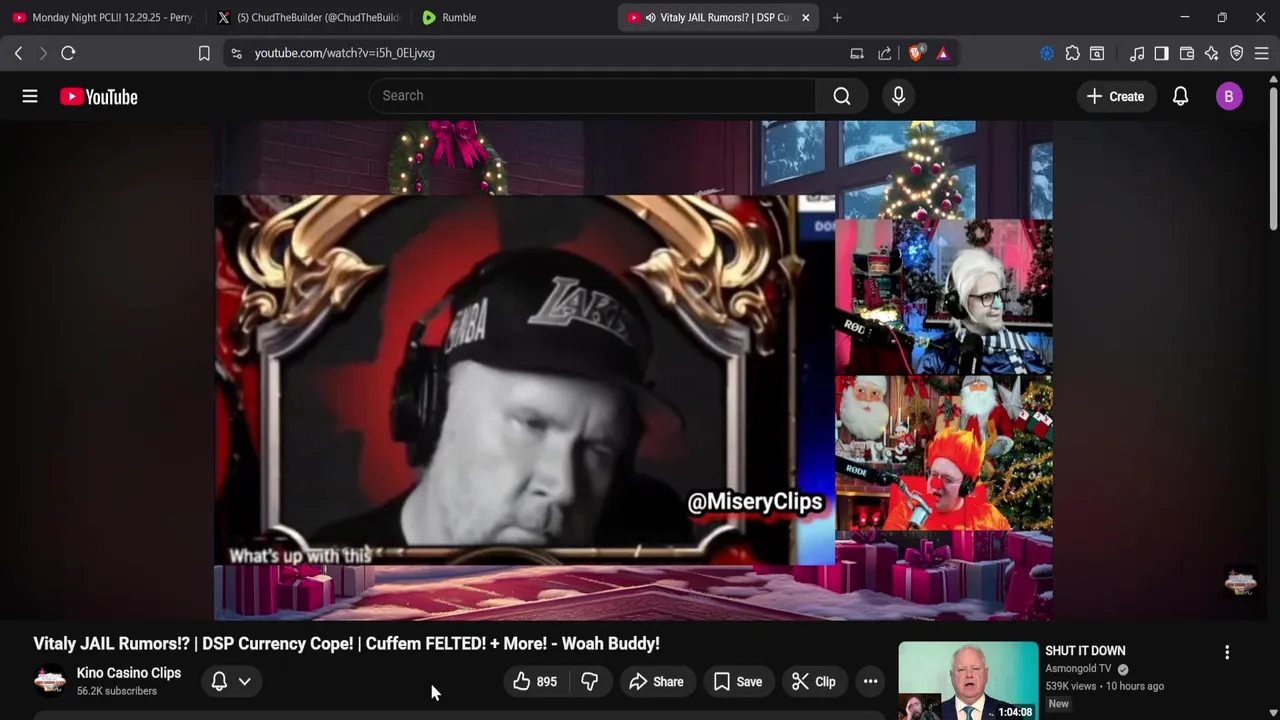Reload the current page

point(68,53)
